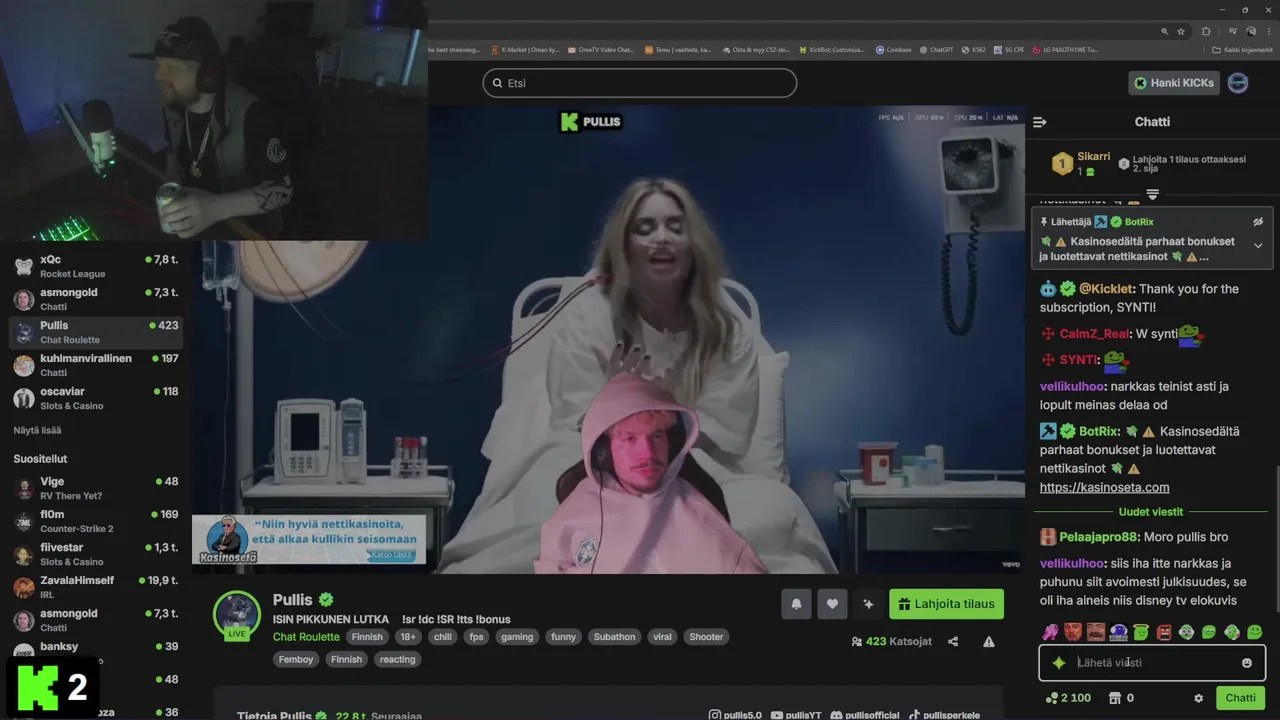Open the fiivestar recommended channel
Image resolution: width=1280 pixels, height=720 pixels.
point(96,554)
